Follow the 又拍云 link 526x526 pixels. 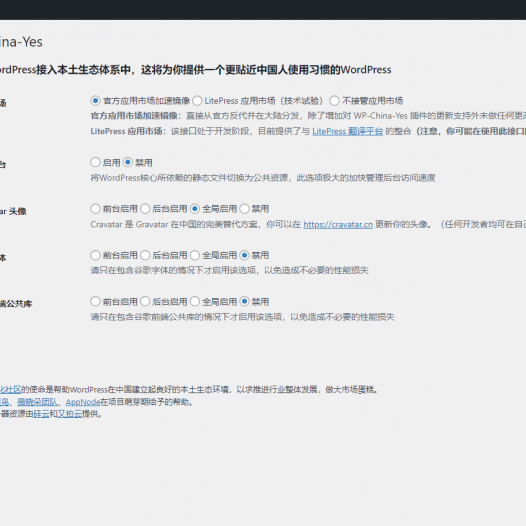click(70, 414)
